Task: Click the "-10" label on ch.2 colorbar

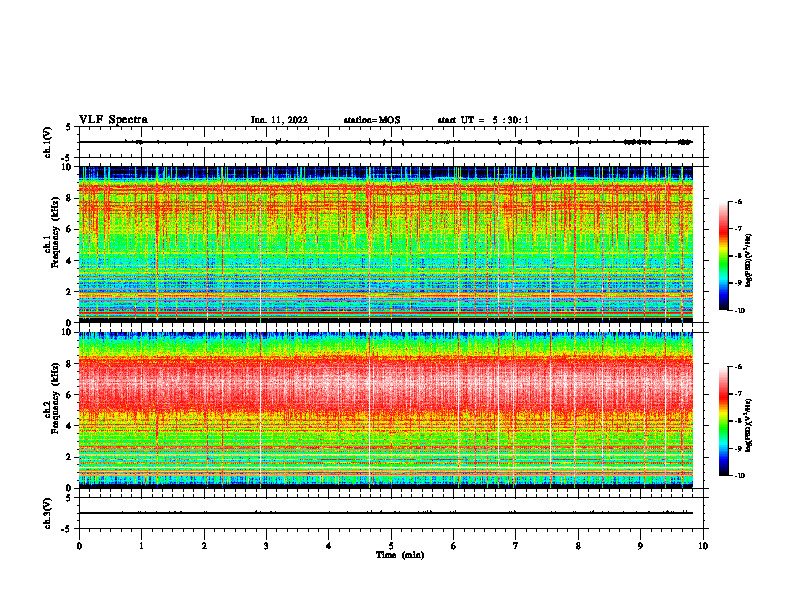Action: pos(738,475)
